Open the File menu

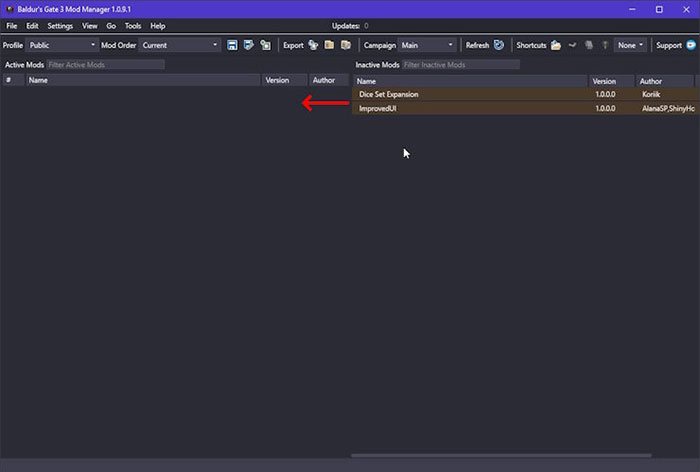[12, 25]
